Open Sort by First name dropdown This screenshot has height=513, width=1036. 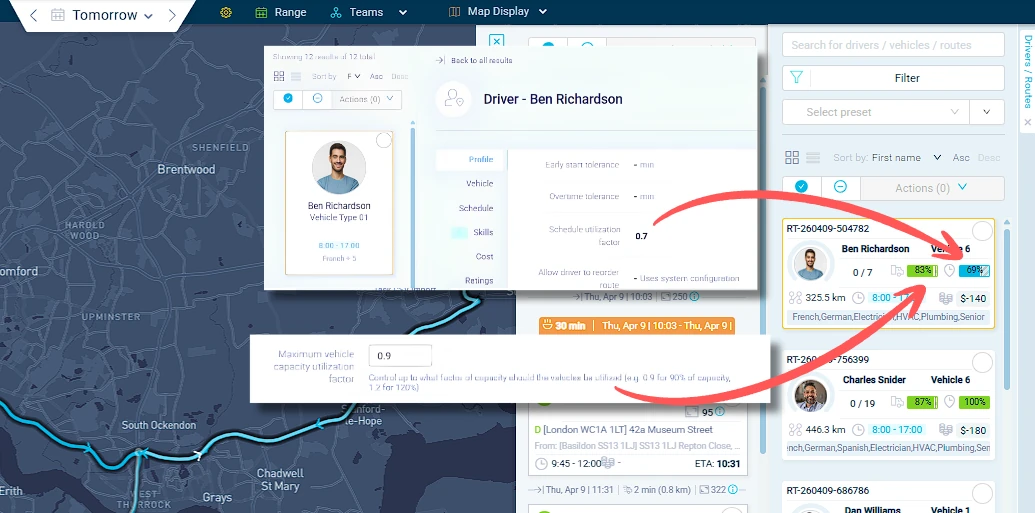pos(906,157)
